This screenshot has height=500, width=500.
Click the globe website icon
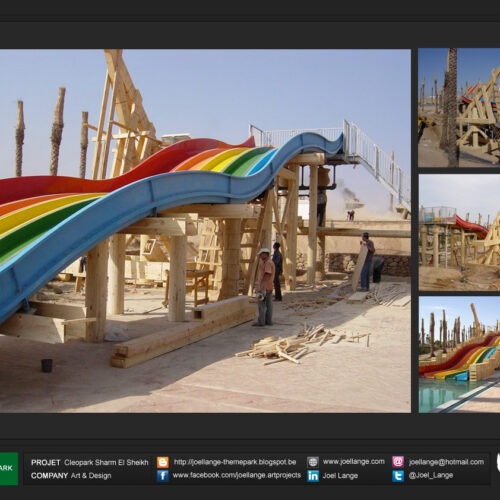point(313,462)
